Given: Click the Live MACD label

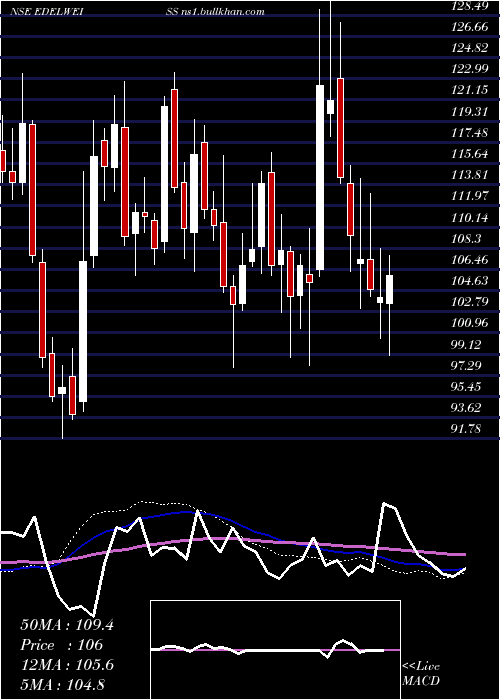Looking at the screenshot, I should tap(421, 674).
